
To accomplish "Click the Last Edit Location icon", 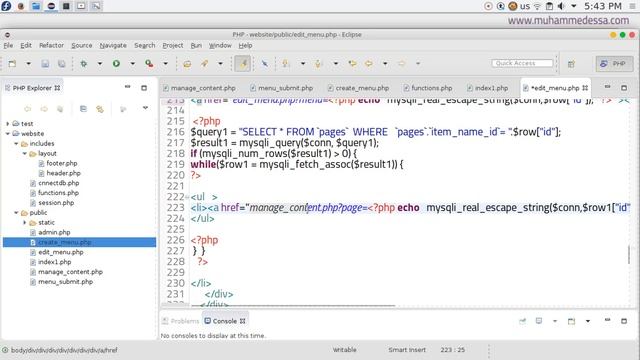I will pos(352,64).
